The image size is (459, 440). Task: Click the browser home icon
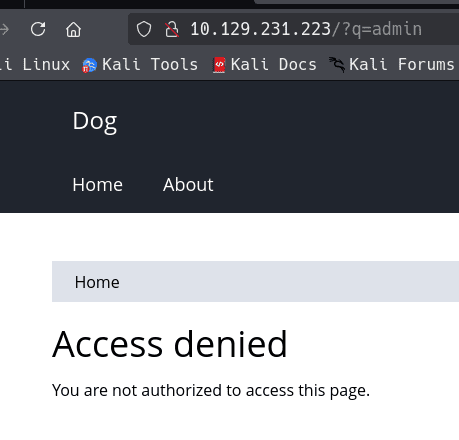click(73, 29)
